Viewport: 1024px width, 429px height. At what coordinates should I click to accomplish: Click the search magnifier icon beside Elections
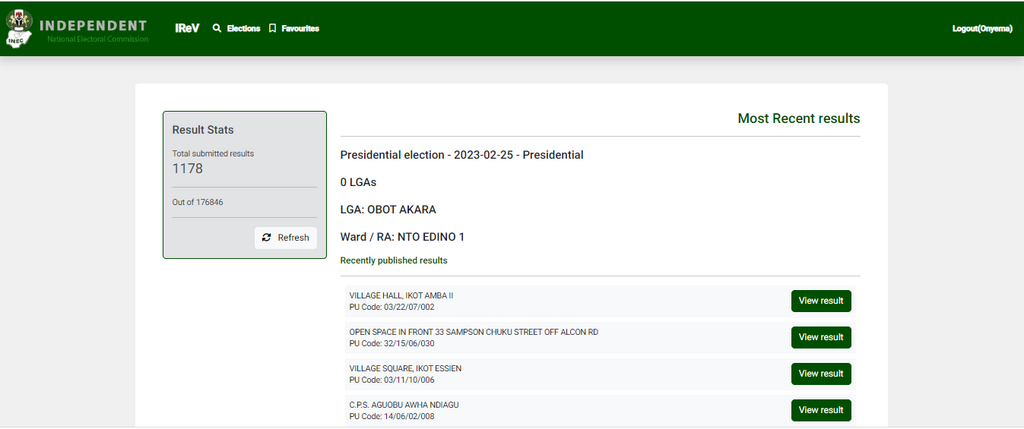(x=217, y=29)
